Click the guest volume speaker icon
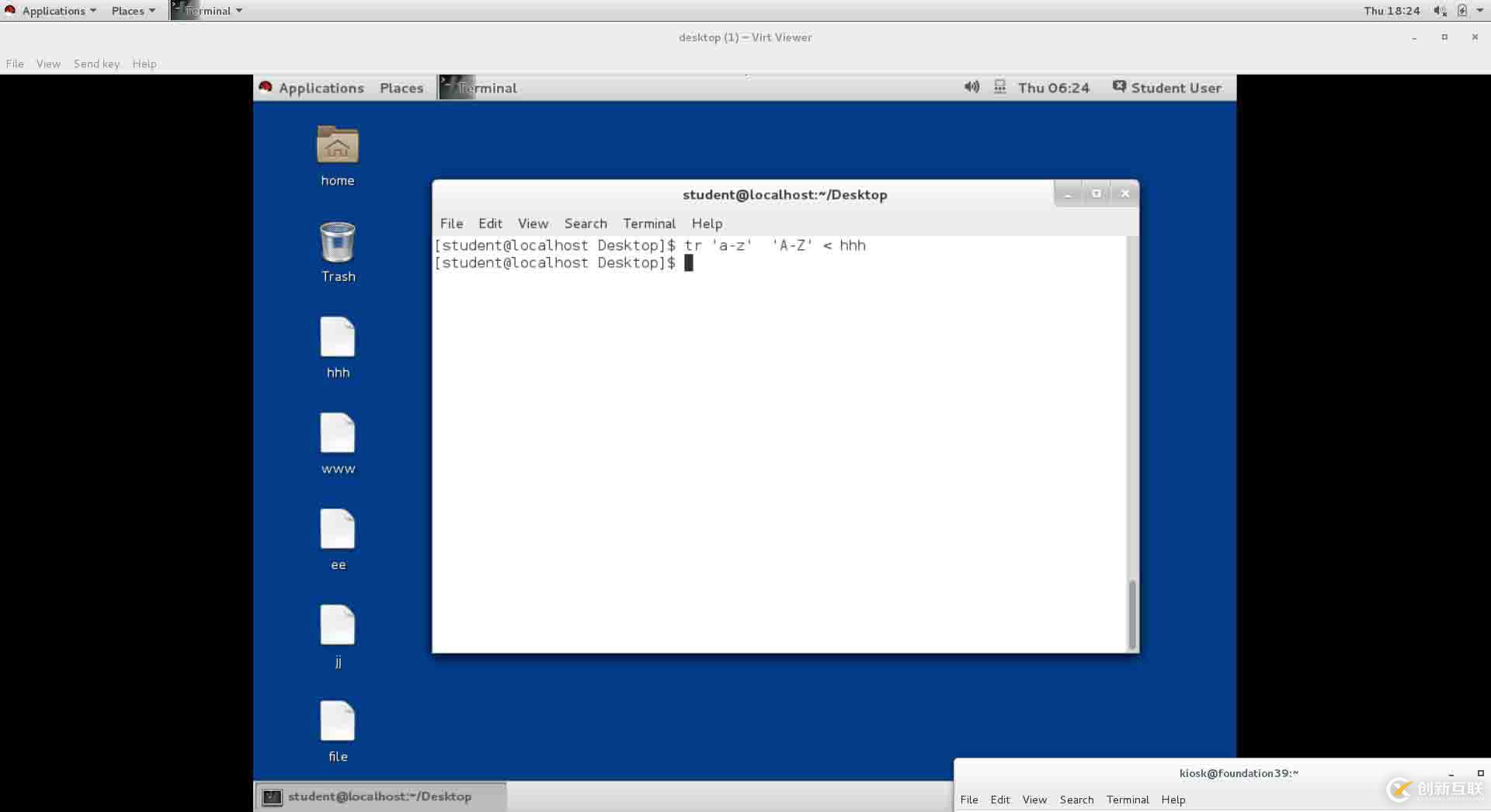 click(x=971, y=87)
